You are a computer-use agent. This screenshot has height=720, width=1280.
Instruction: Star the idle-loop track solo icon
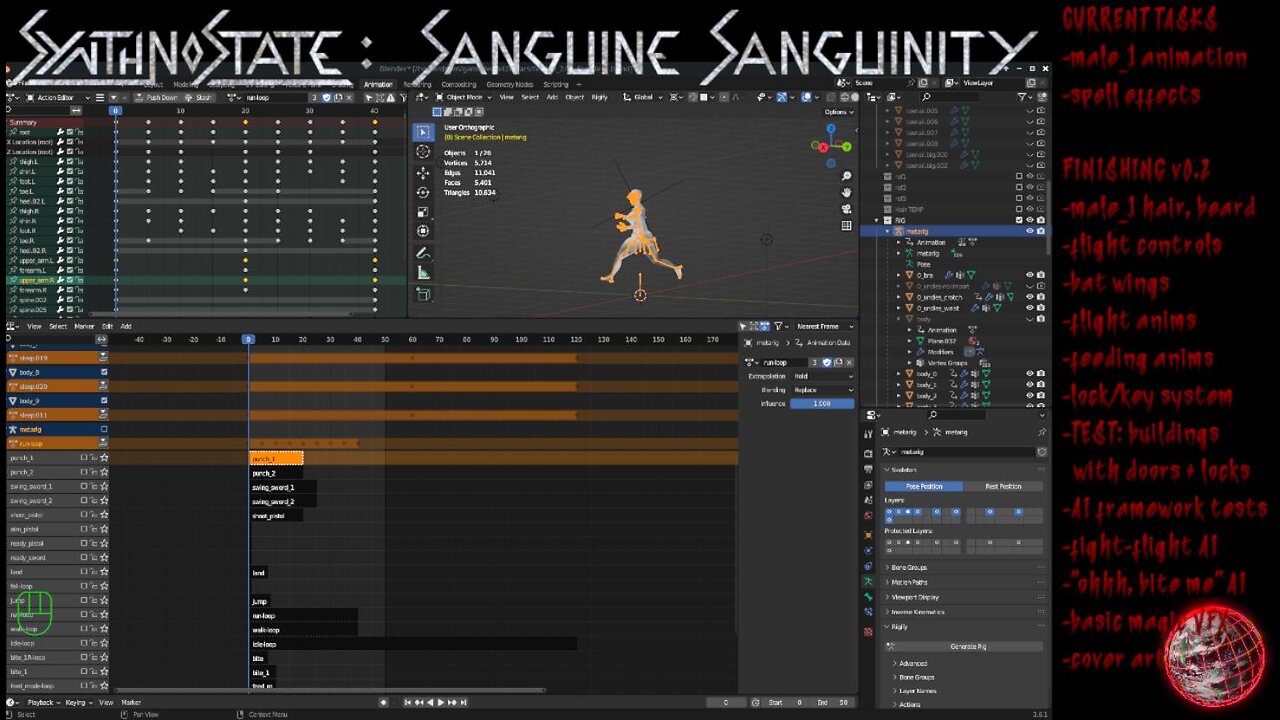[x=104, y=643]
